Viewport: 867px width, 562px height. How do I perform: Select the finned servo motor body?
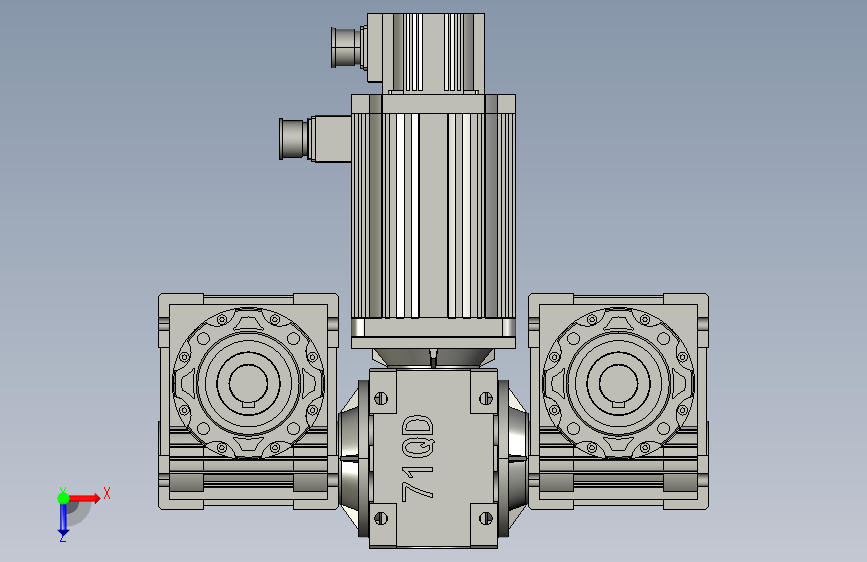pos(434,216)
